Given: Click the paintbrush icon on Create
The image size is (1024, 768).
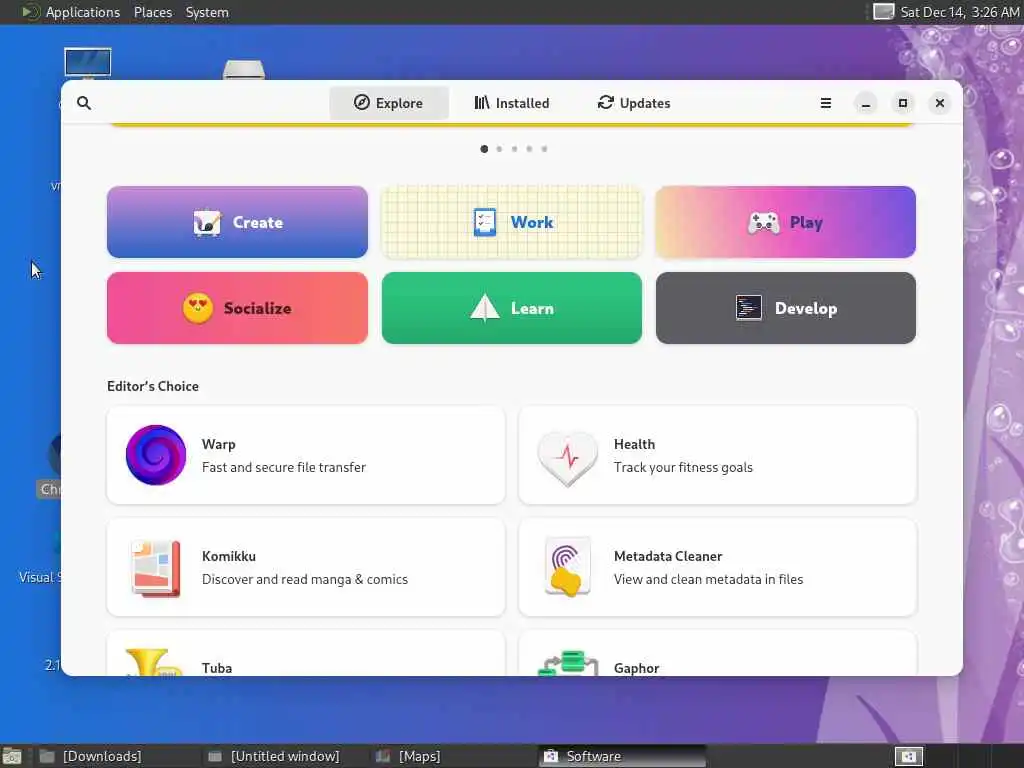Looking at the screenshot, I should pyautogui.click(x=208, y=223).
